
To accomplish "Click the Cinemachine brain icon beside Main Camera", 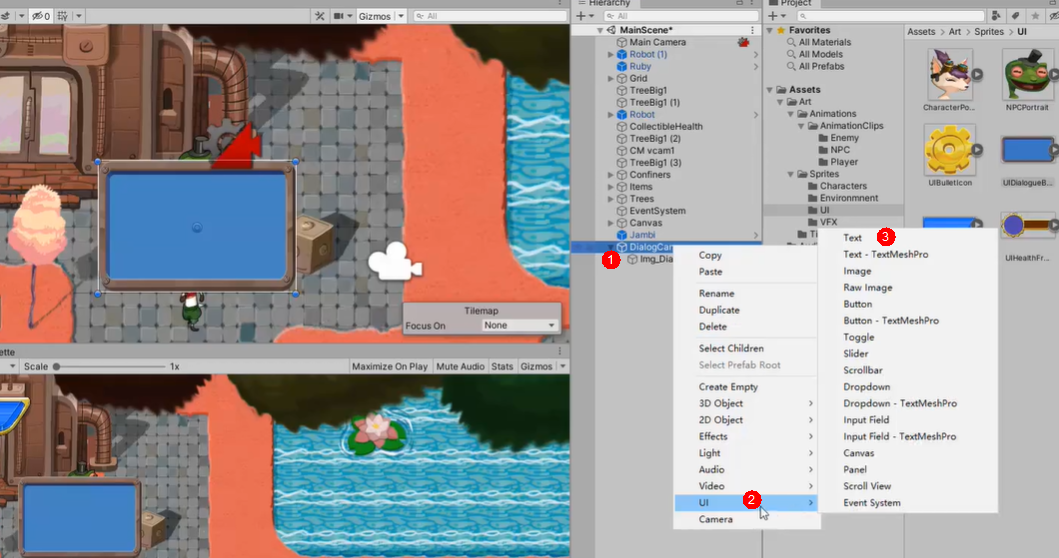I will [x=744, y=42].
